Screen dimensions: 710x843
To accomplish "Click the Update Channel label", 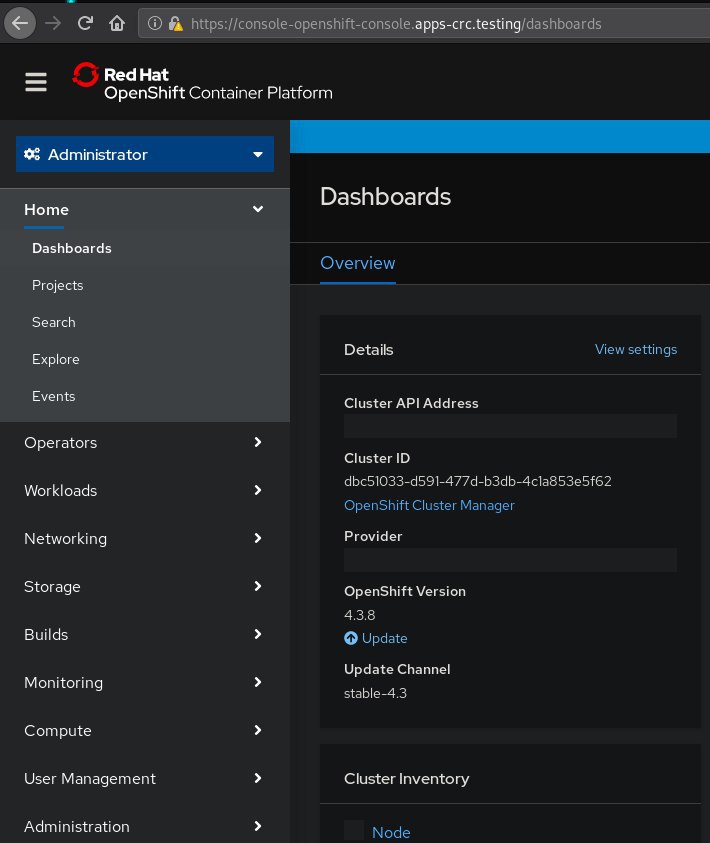I will pos(397,669).
